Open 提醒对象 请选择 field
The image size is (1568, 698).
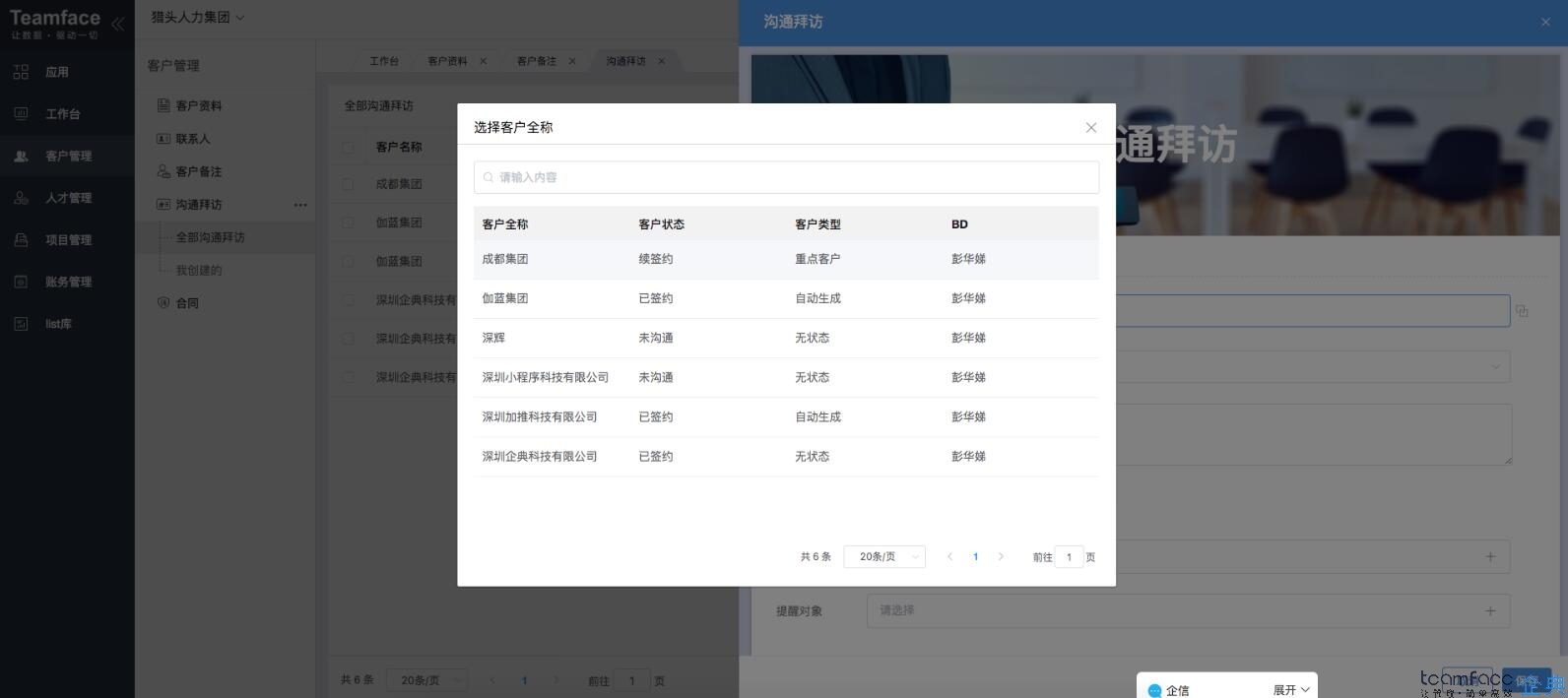click(1188, 611)
